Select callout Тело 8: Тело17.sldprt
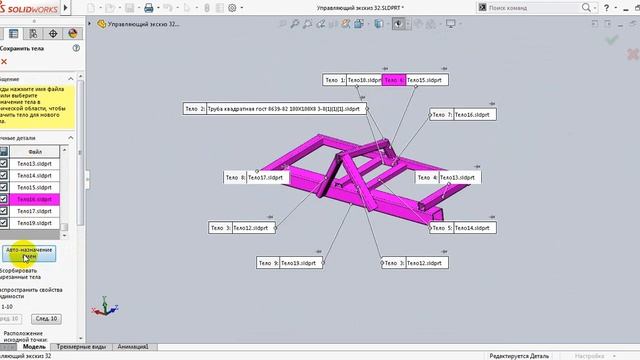Image resolution: width=640 pixels, height=360 pixels. coord(256,178)
